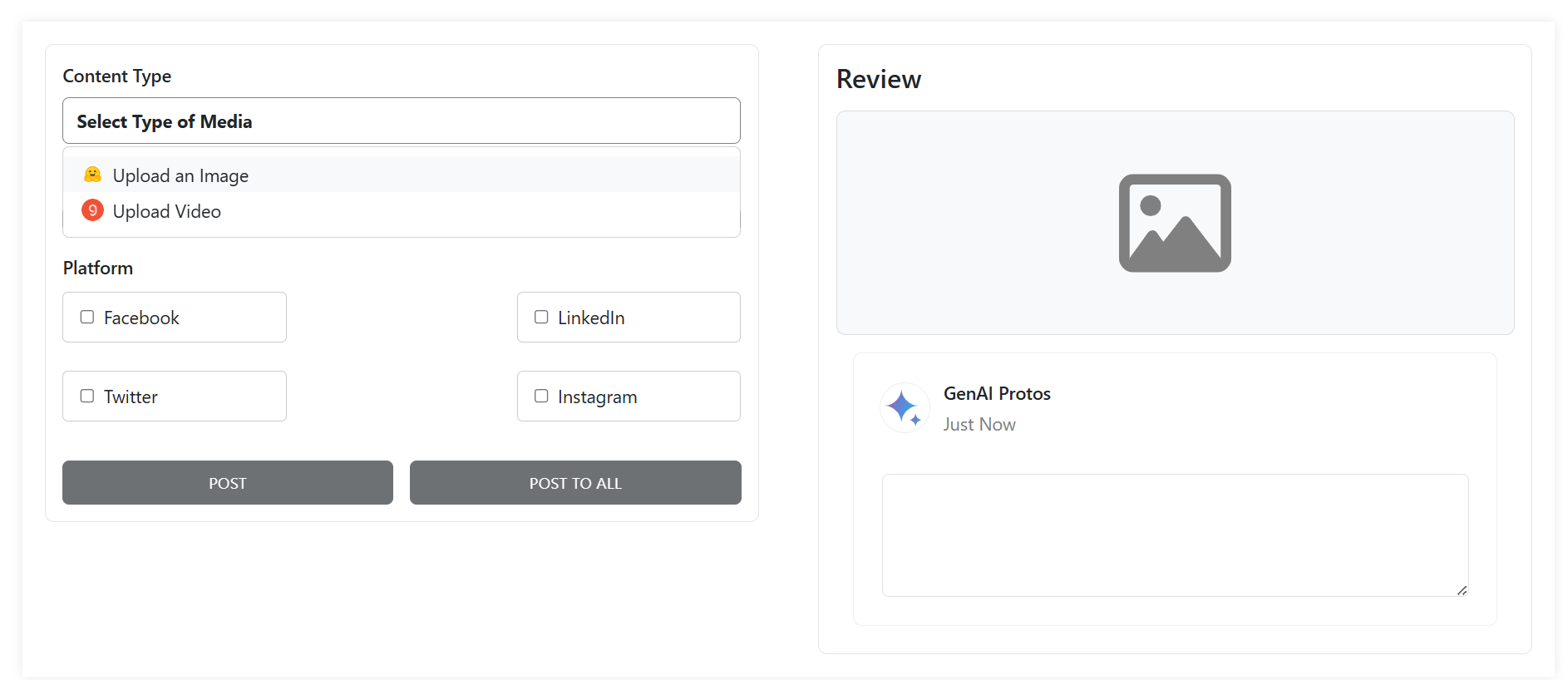Click the Platform label
This screenshot has width=1568, height=680.
coord(98,268)
